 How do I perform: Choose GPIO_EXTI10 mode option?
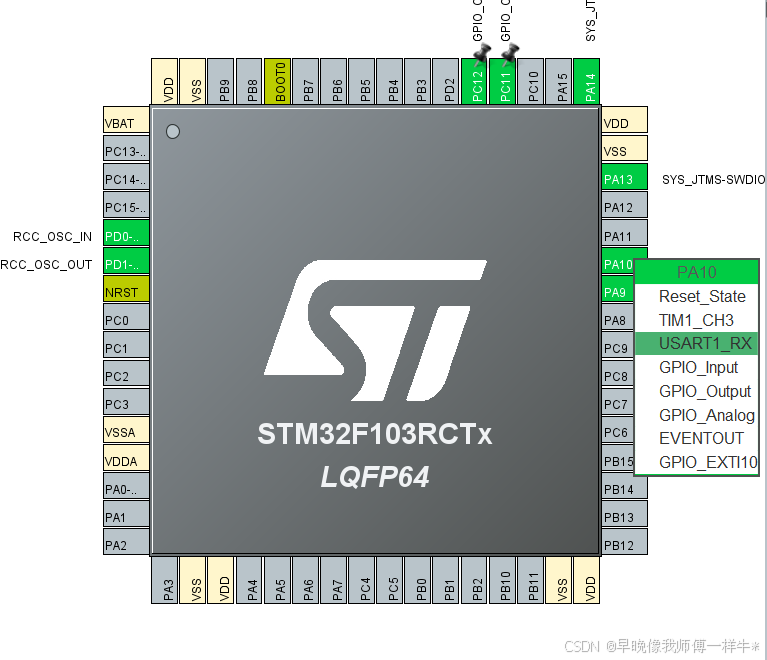(696, 462)
